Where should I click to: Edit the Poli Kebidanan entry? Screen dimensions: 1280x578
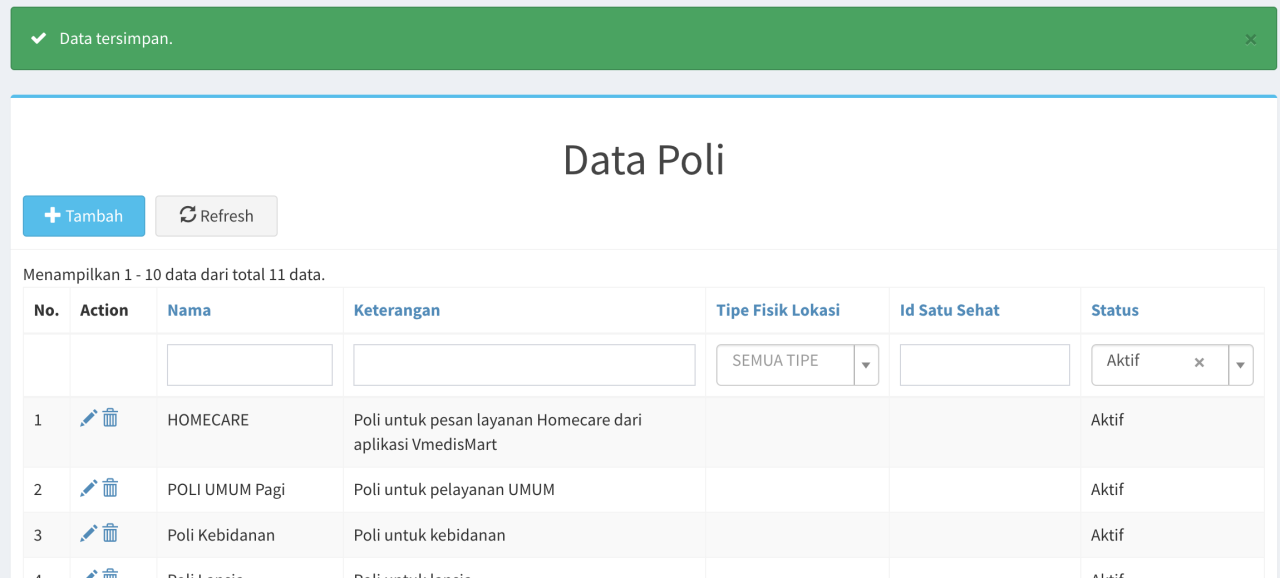click(x=89, y=534)
